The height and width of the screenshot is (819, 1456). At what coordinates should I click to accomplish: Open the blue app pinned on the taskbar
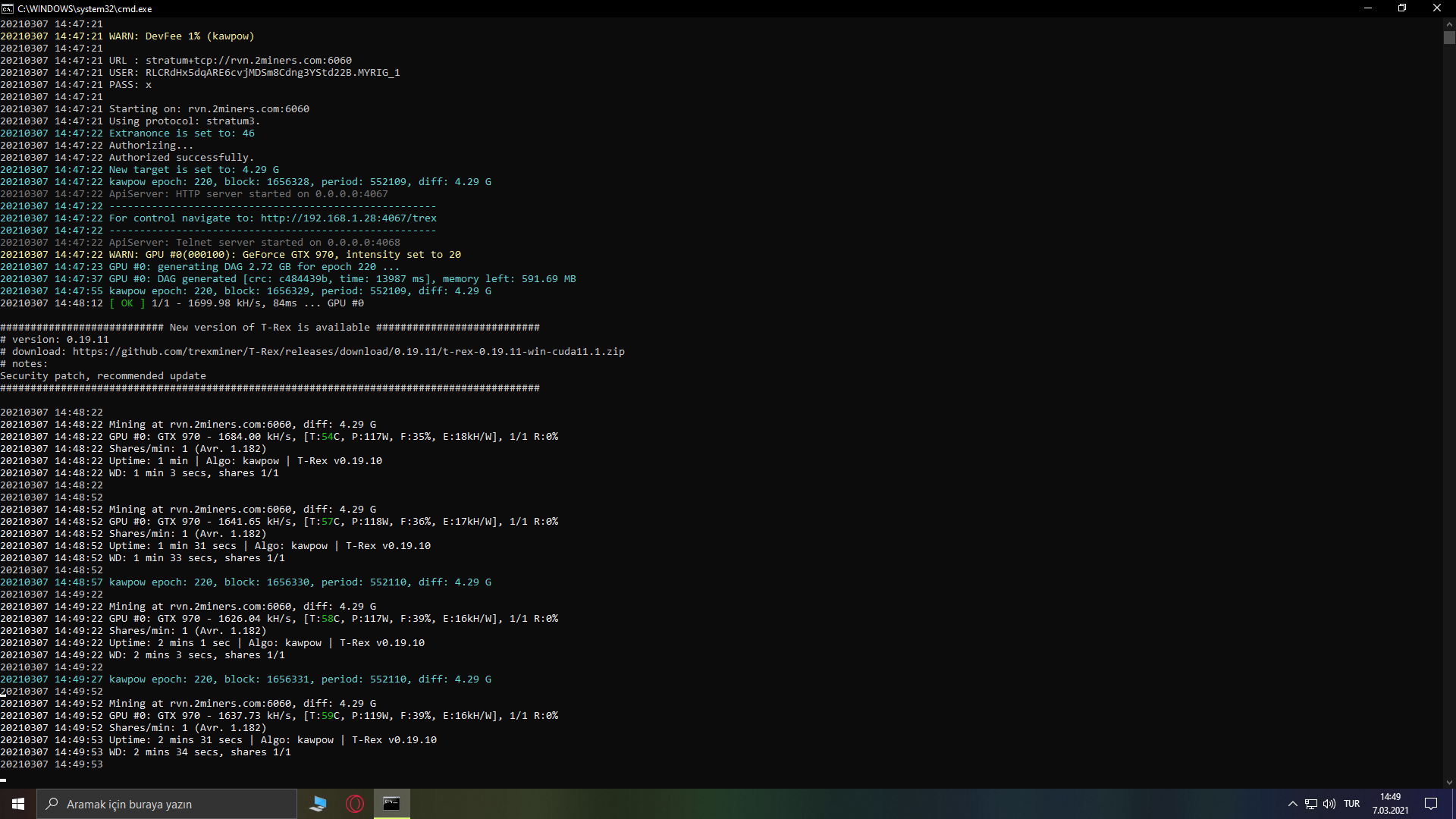tap(318, 804)
